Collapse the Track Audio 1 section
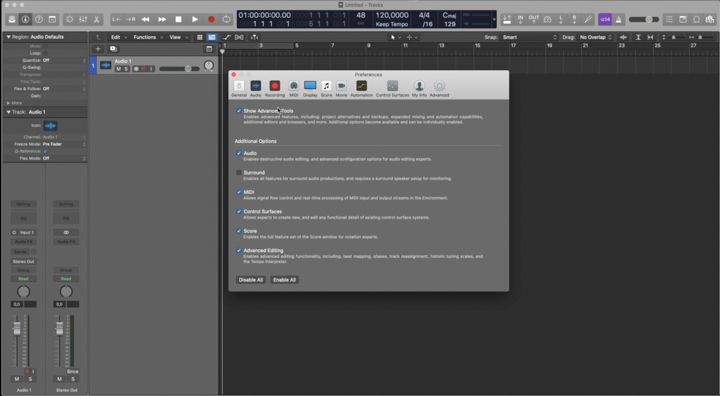Viewport: 720px width, 396px height. tap(8, 112)
